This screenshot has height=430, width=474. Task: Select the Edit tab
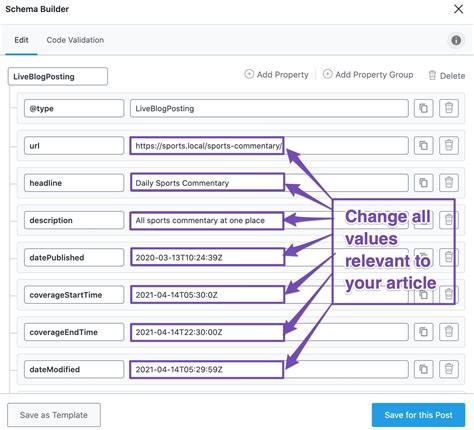pos(21,40)
